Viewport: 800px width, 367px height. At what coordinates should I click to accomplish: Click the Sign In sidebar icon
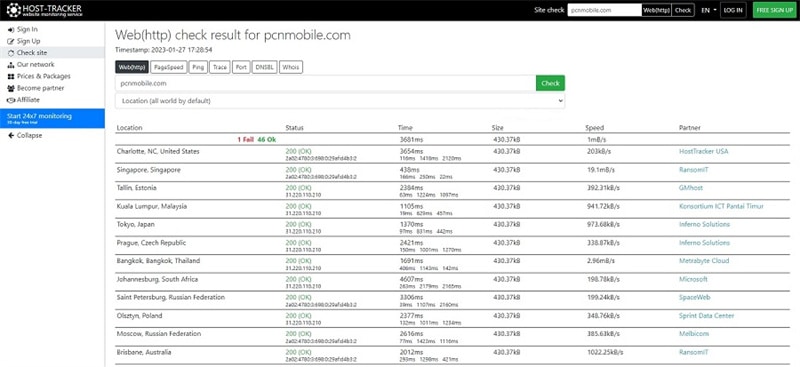pos(11,30)
